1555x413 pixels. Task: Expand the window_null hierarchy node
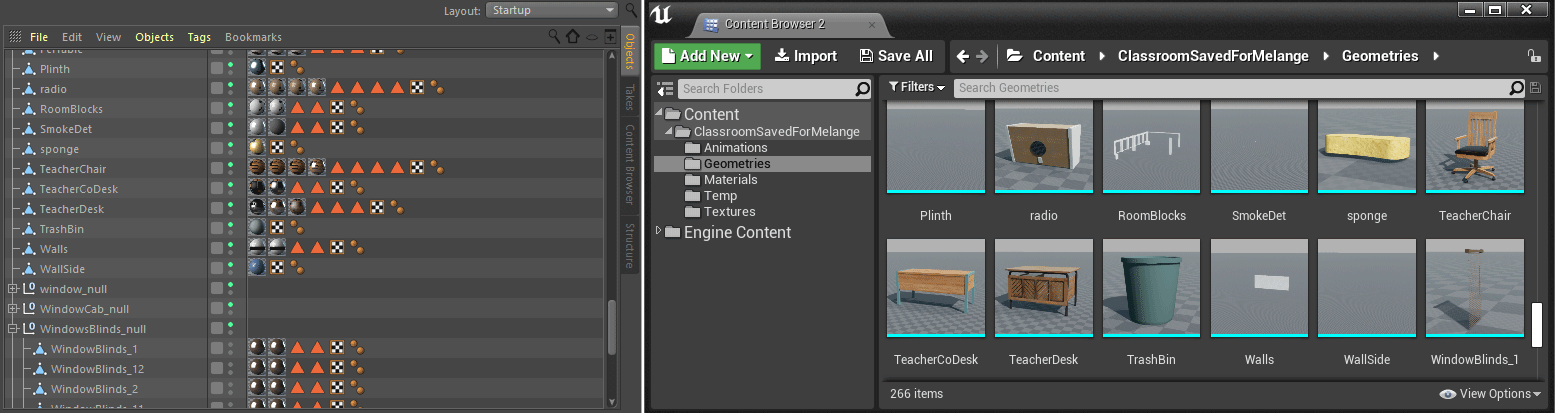point(13,289)
